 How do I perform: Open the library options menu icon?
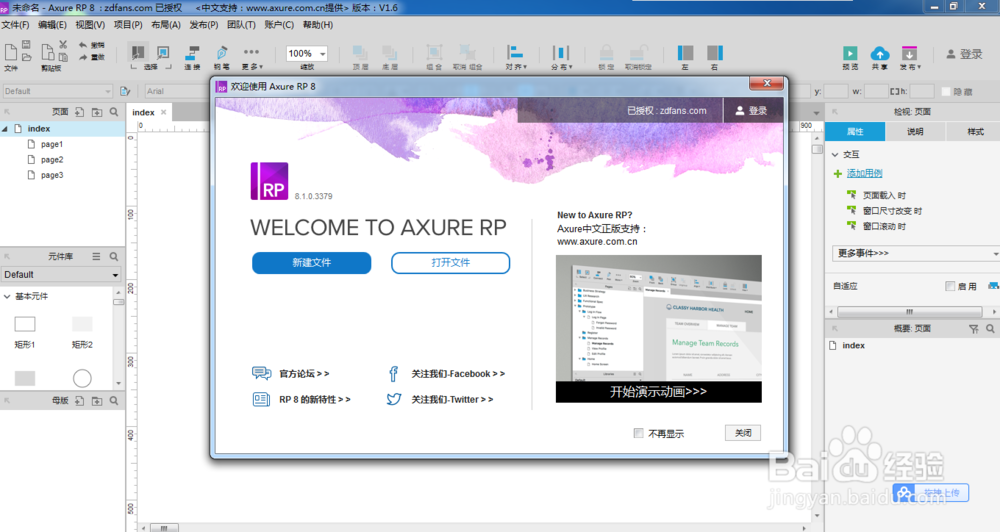point(96,256)
